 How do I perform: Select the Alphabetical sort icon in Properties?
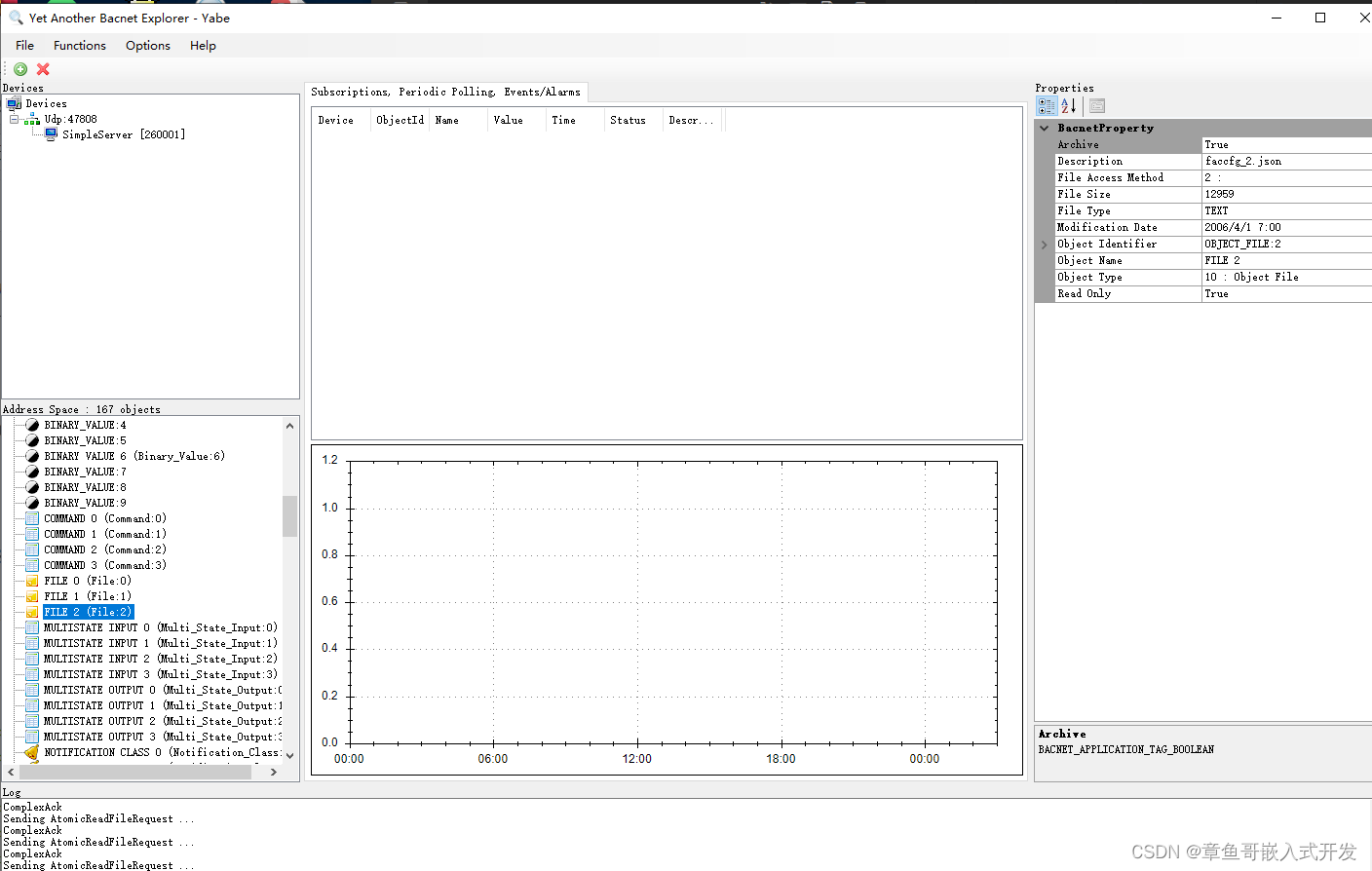[1068, 105]
